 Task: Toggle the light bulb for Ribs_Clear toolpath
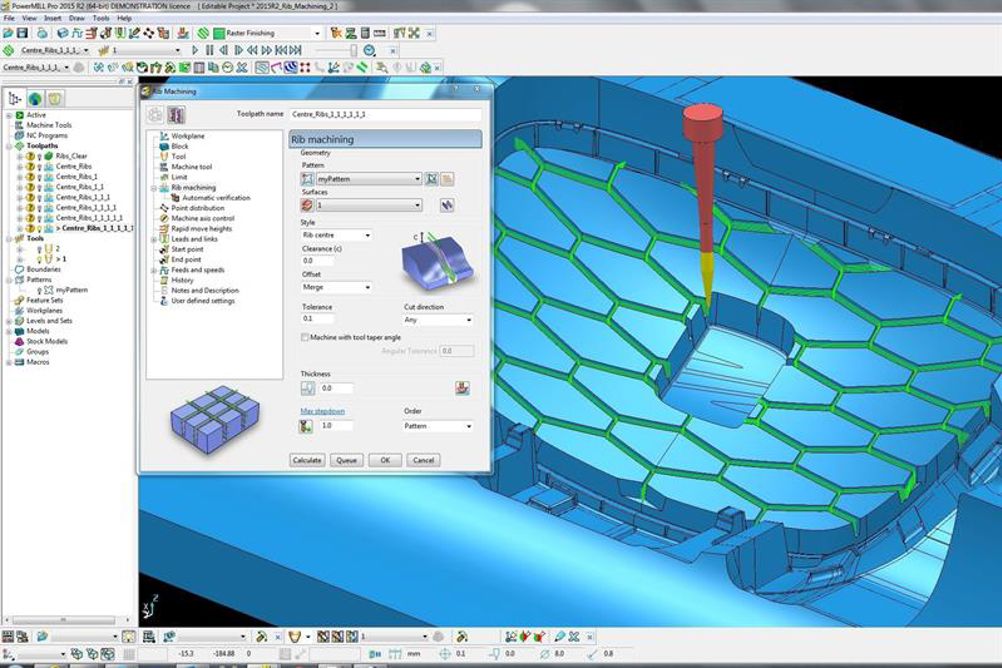click(x=39, y=156)
